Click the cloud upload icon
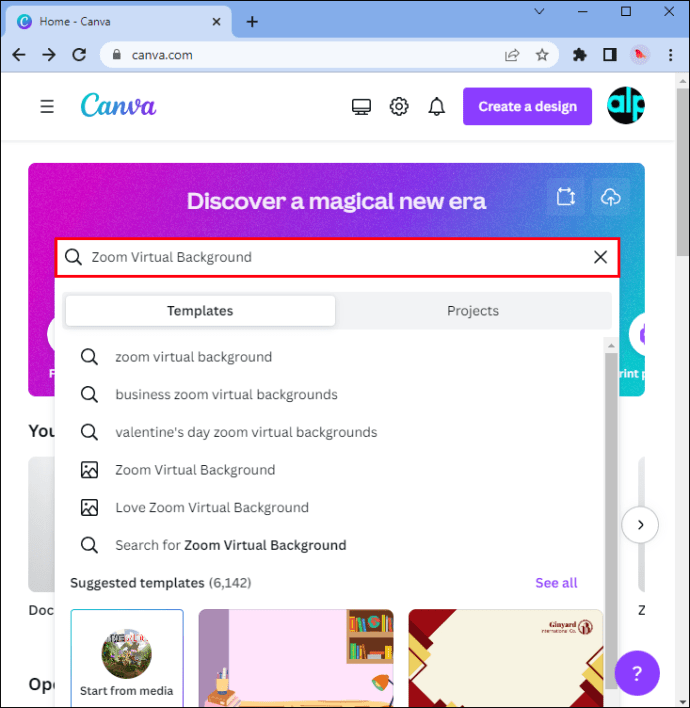The width and height of the screenshot is (690, 708). [611, 197]
